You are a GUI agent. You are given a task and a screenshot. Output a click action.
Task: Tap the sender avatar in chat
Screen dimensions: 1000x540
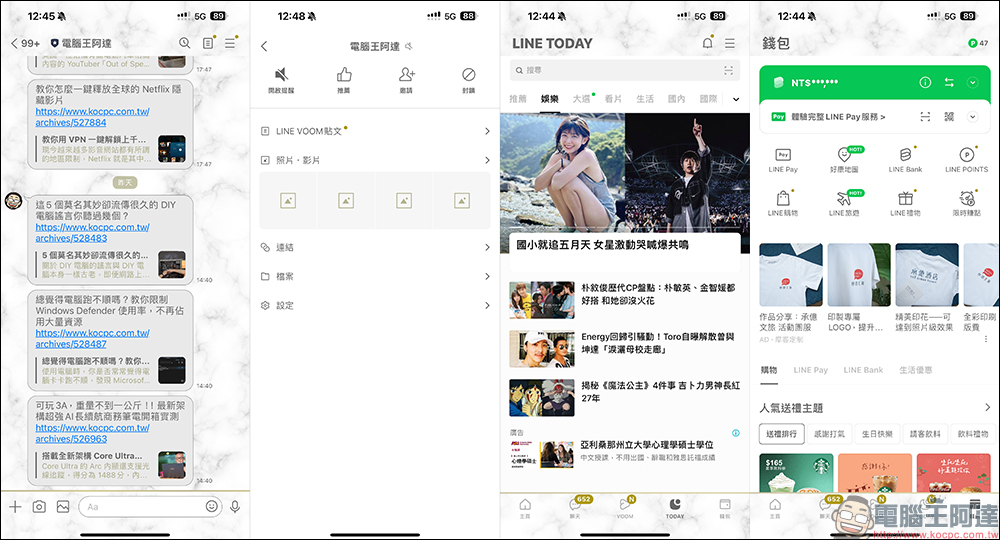(13, 201)
